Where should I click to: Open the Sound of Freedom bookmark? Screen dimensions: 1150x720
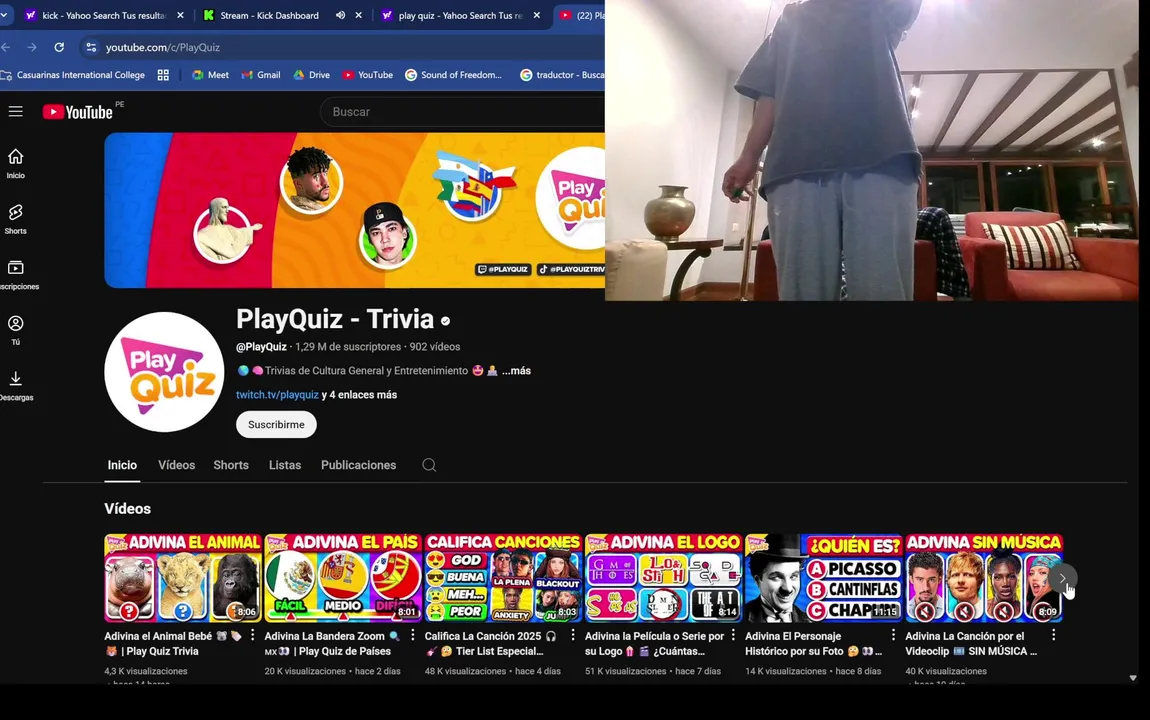pyautogui.click(x=454, y=75)
